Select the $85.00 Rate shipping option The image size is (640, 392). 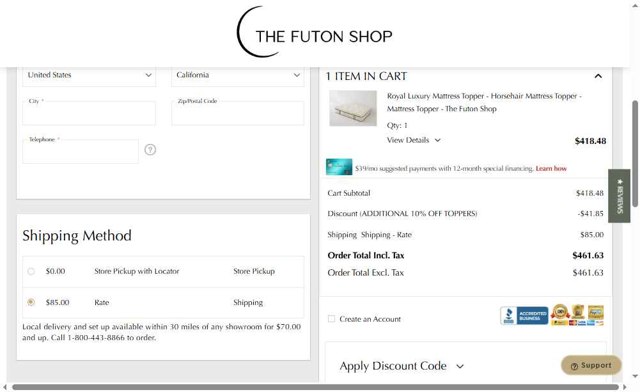31,302
